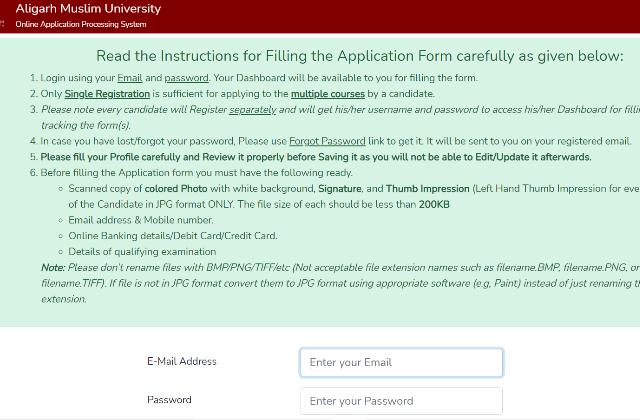Open the Forgot Password link
The height and width of the screenshot is (420, 640).
[x=327, y=141]
